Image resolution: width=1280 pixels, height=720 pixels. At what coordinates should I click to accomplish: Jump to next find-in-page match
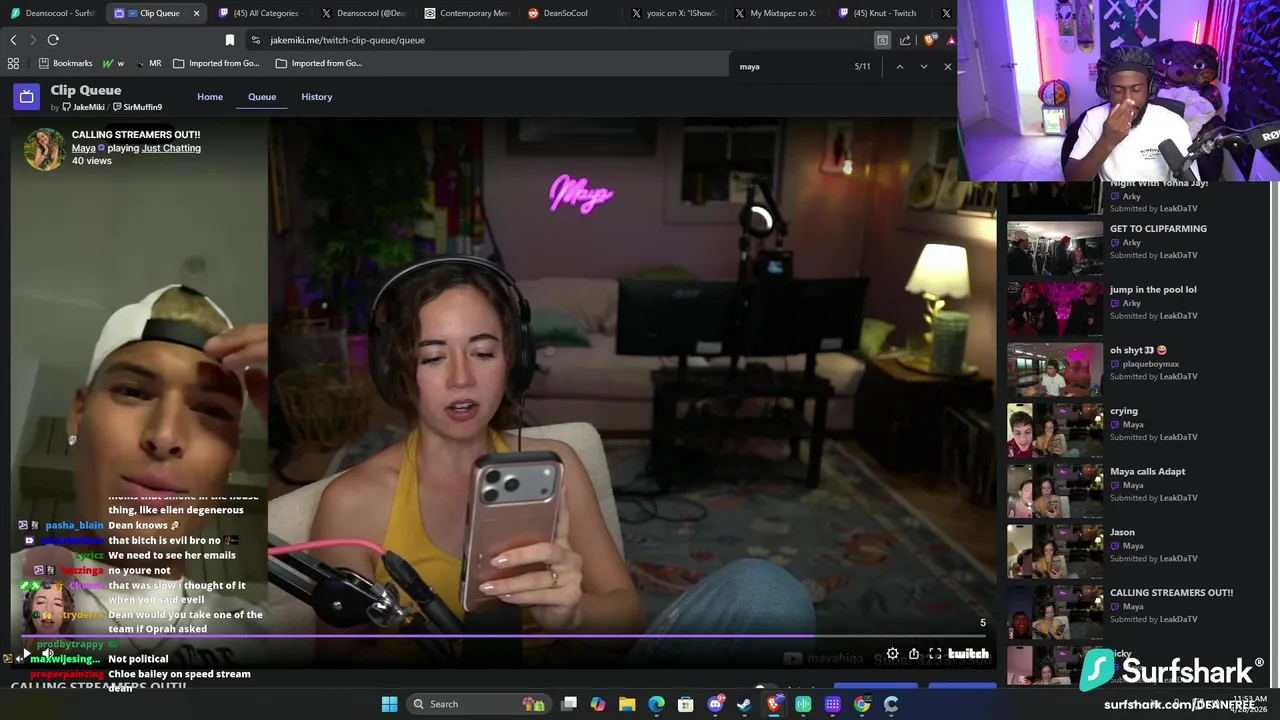923,66
